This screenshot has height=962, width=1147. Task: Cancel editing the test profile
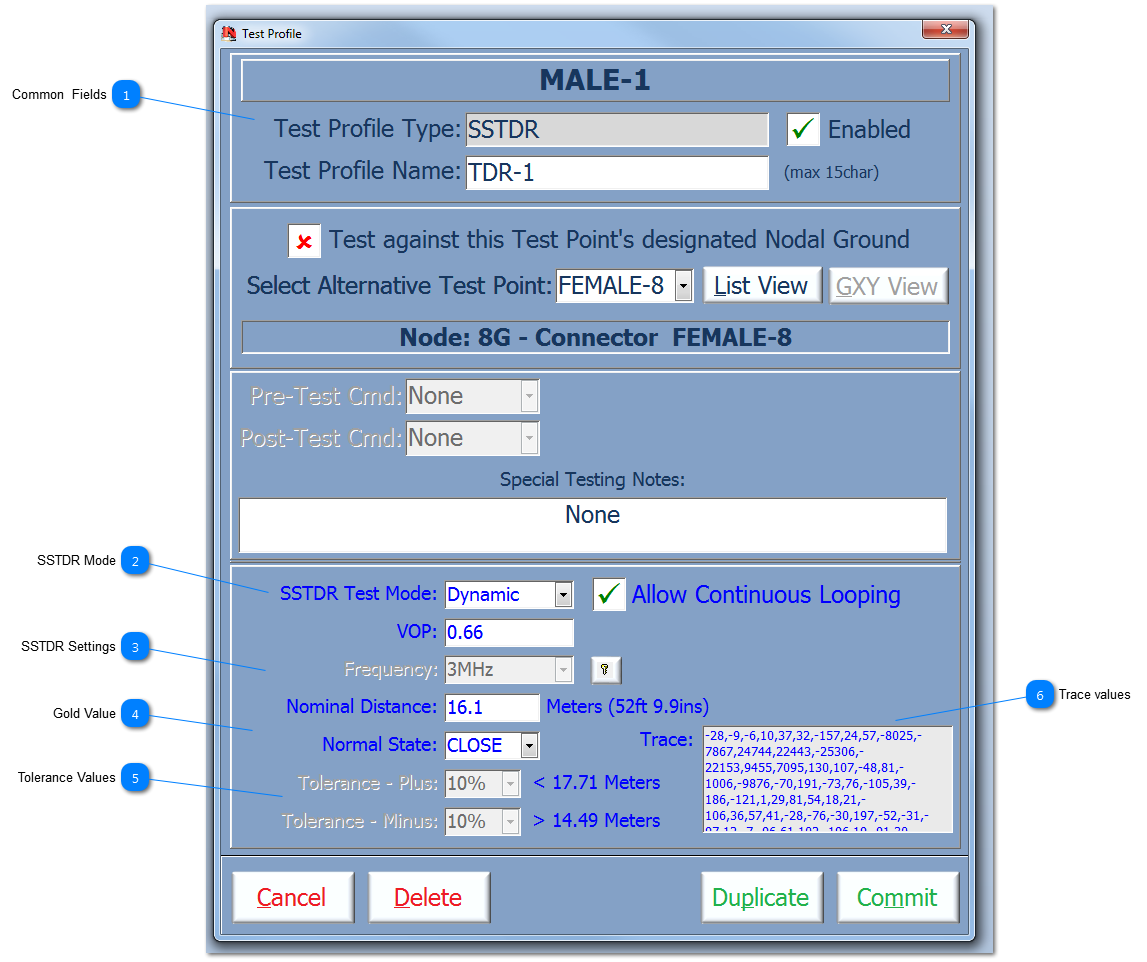[x=293, y=896]
